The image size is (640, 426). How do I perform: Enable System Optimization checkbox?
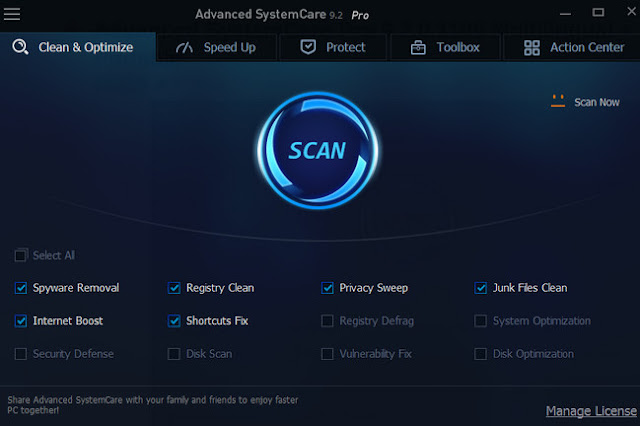[481, 321]
